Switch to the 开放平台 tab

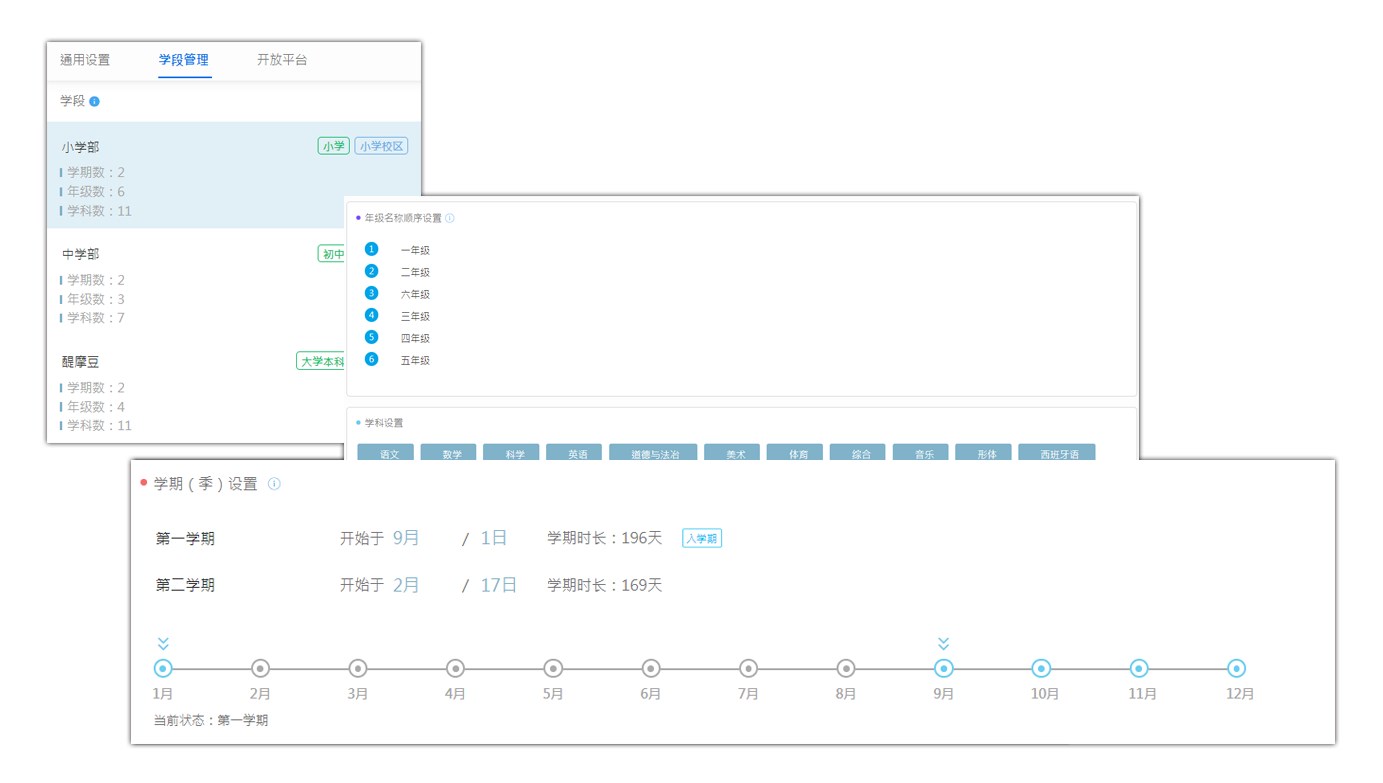click(282, 60)
